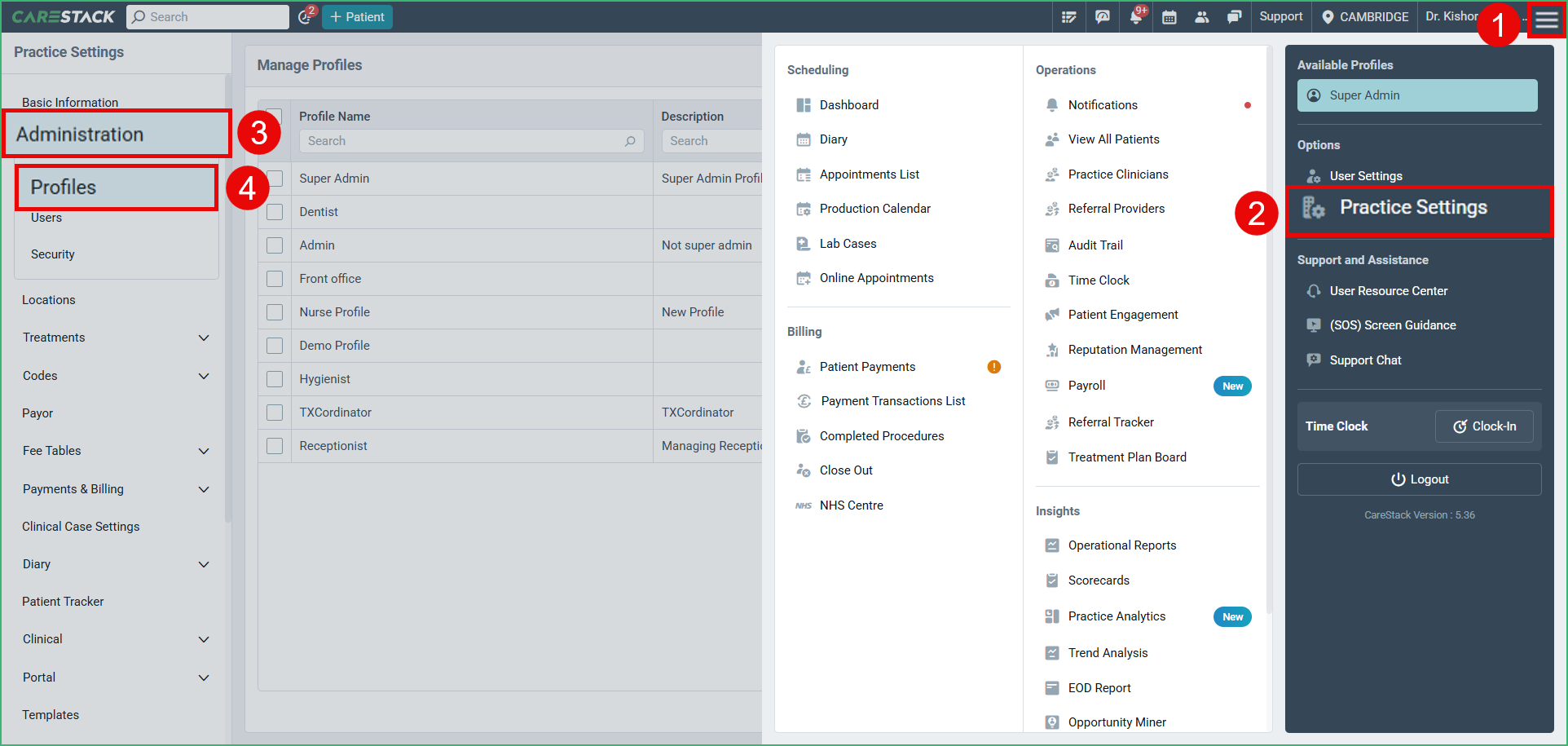Check the Hygienist profile checkbox
The image size is (1568, 746).
(275, 379)
